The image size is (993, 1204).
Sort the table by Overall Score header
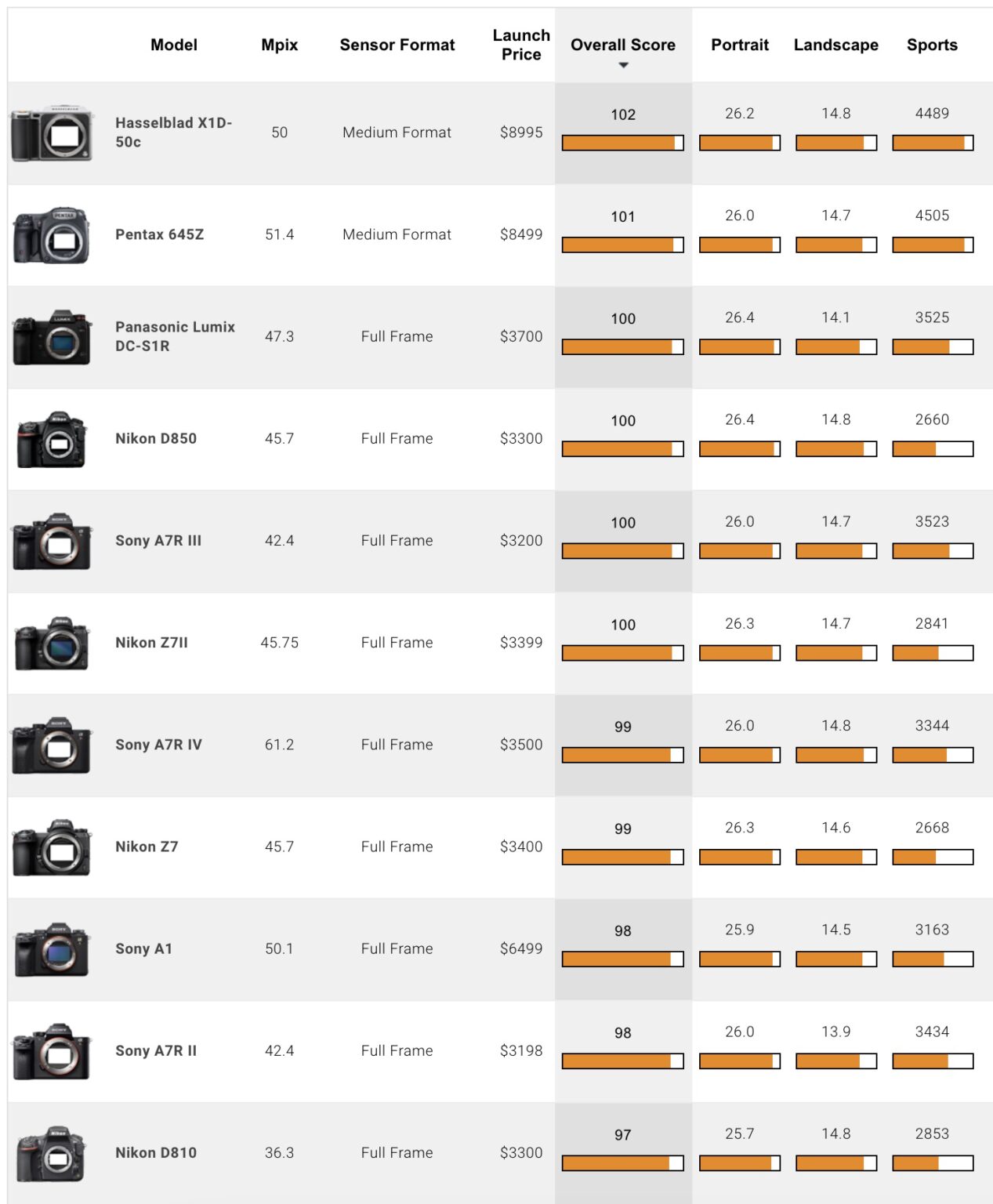coord(622,45)
